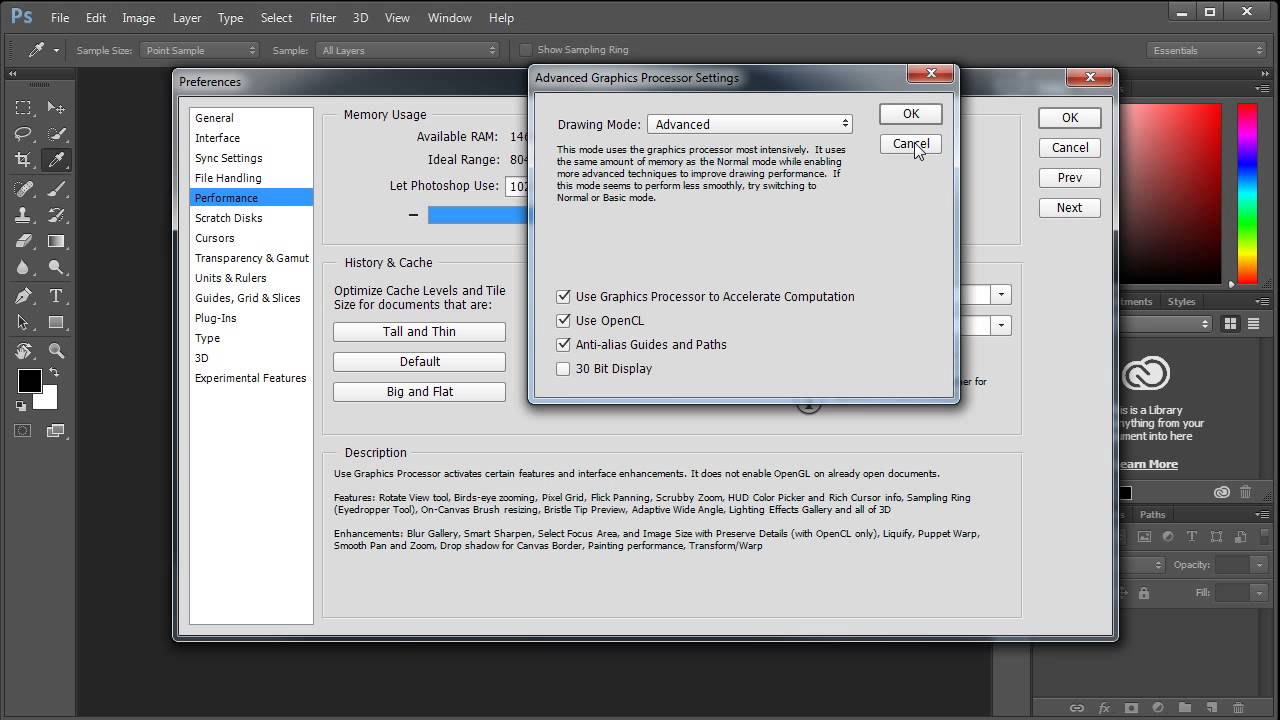
Task: Open Eyedropper tool preset picker arrow
Action: coord(56,50)
